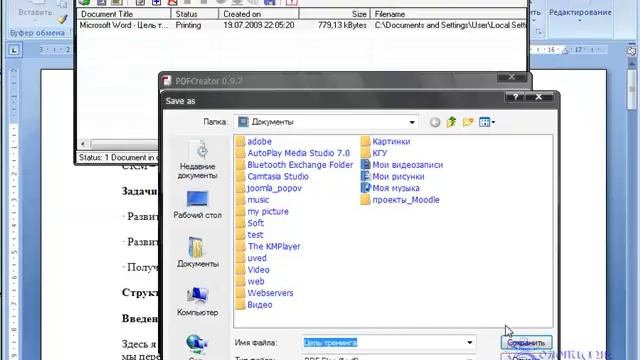Select the Мои рисунки folder

click(393, 177)
